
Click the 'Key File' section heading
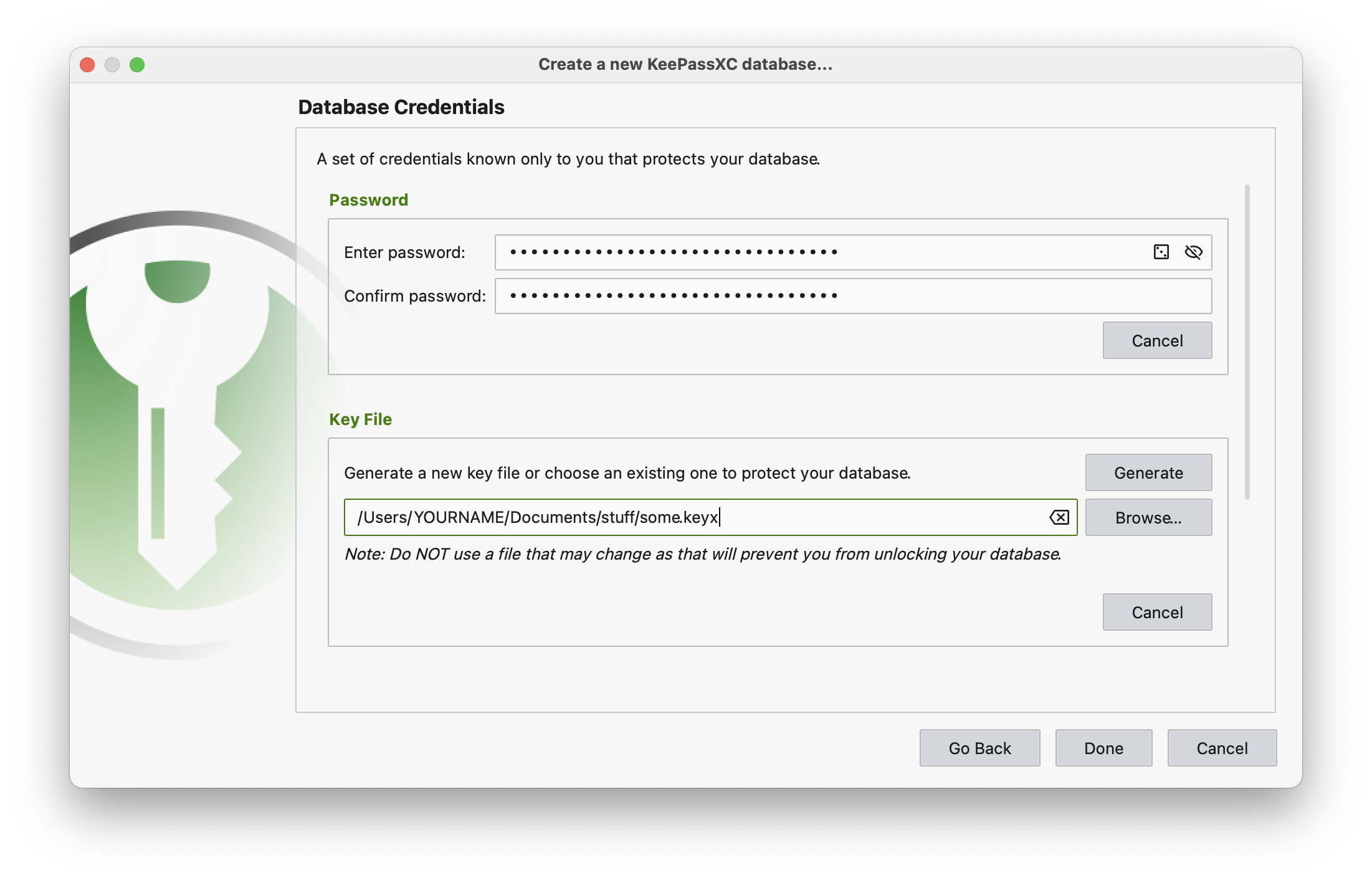pyautogui.click(x=360, y=419)
